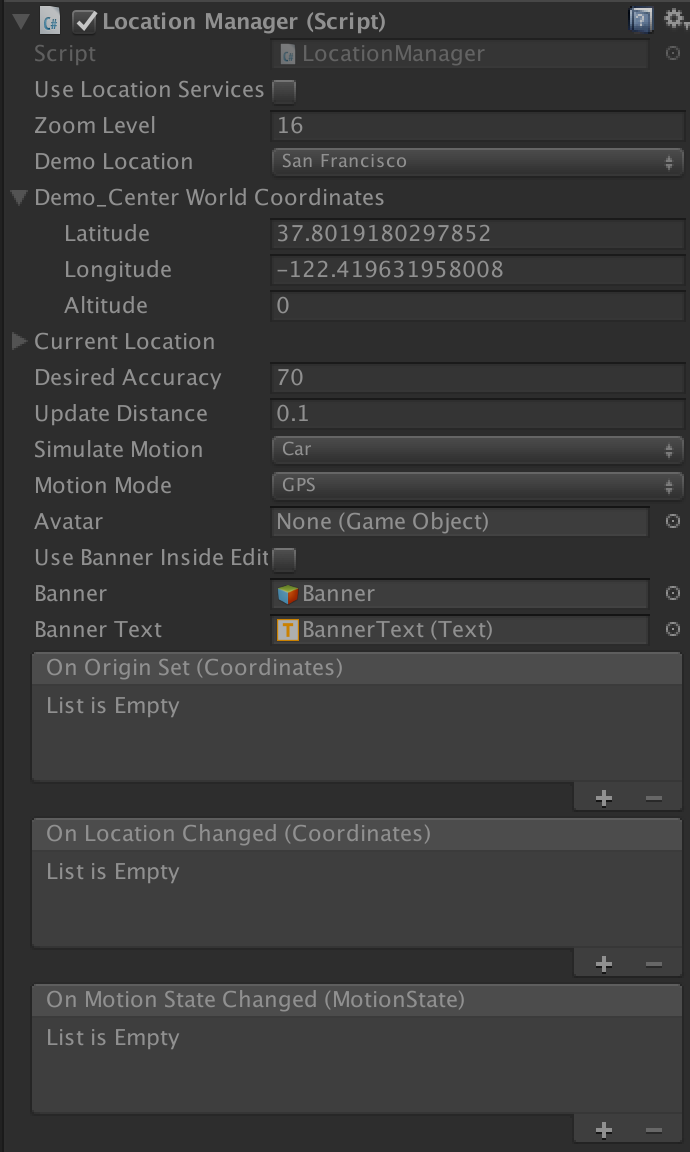Screen dimensions: 690x1152
Task: Click the object picker circle on Banner Text
Action: (x=673, y=629)
